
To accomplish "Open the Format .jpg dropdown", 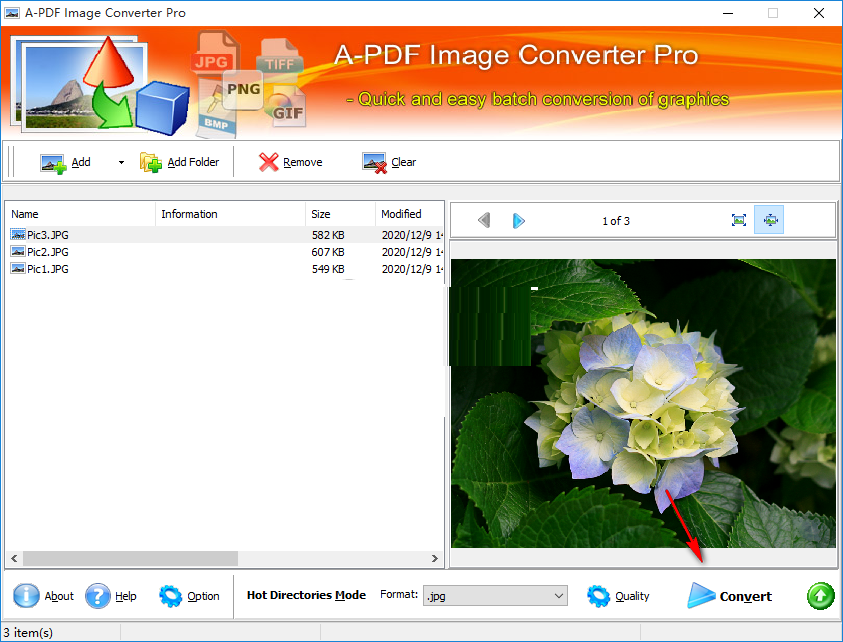I will click(x=495, y=596).
